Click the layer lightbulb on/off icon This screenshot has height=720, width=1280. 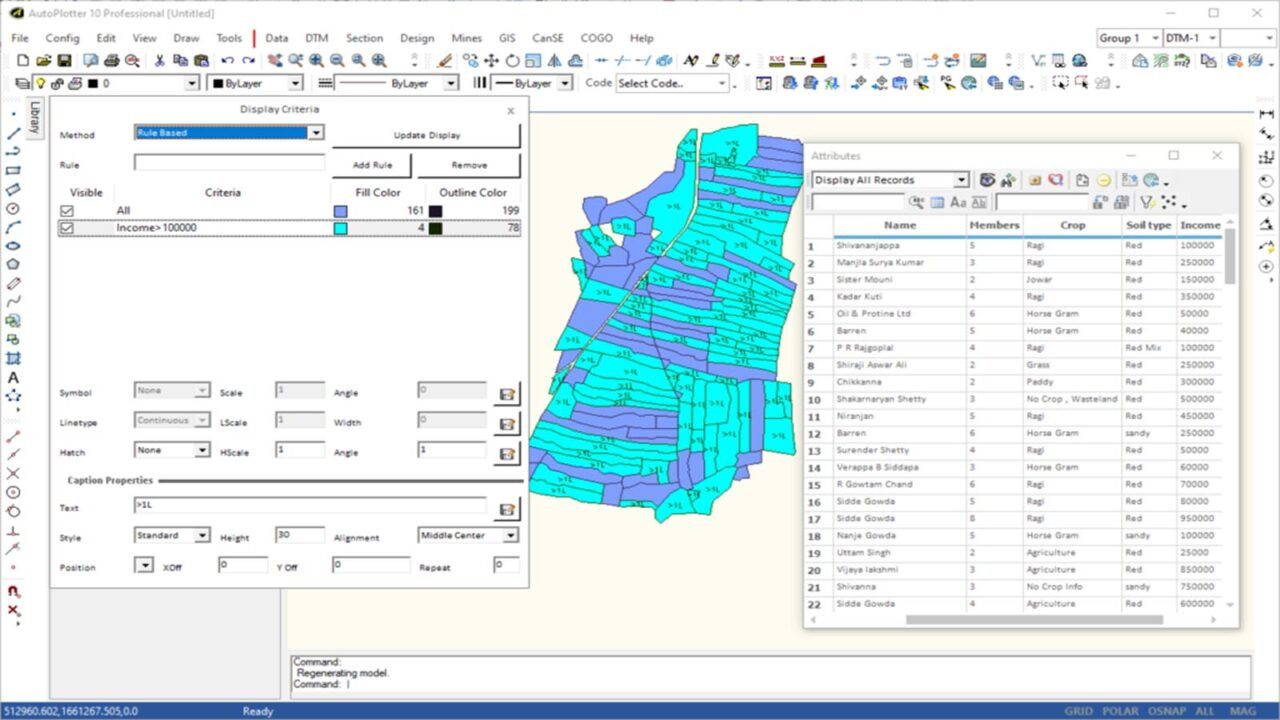point(41,84)
